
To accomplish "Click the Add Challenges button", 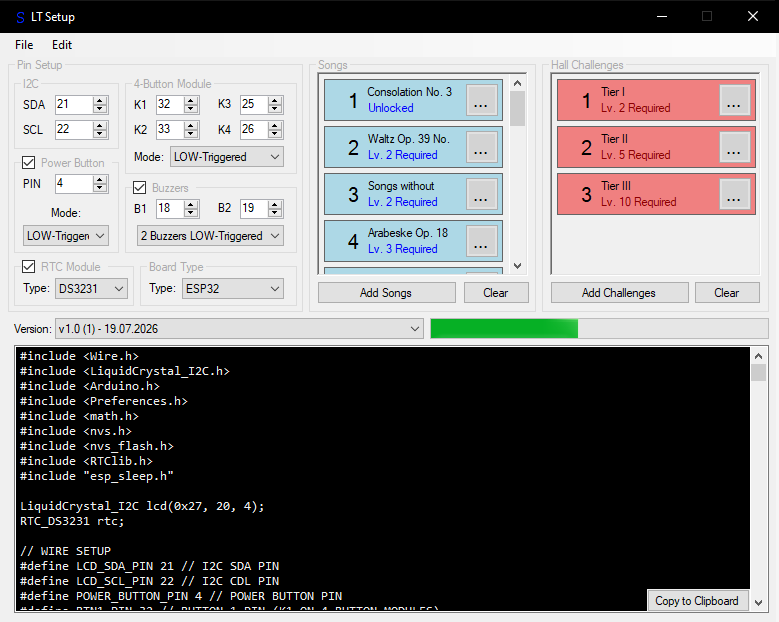I will pos(619,293).
